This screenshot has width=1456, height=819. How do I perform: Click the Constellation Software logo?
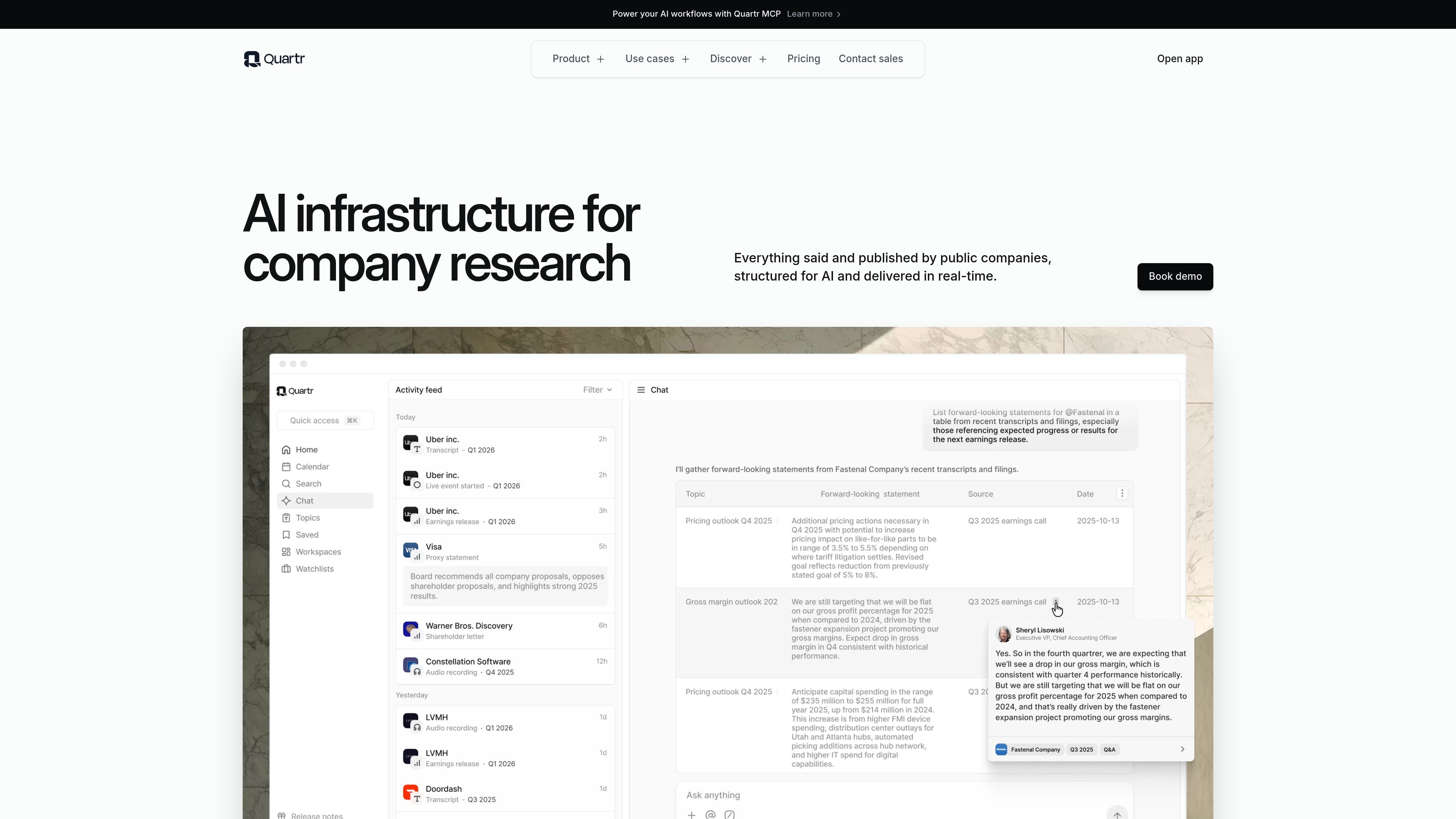pos(411,665)
